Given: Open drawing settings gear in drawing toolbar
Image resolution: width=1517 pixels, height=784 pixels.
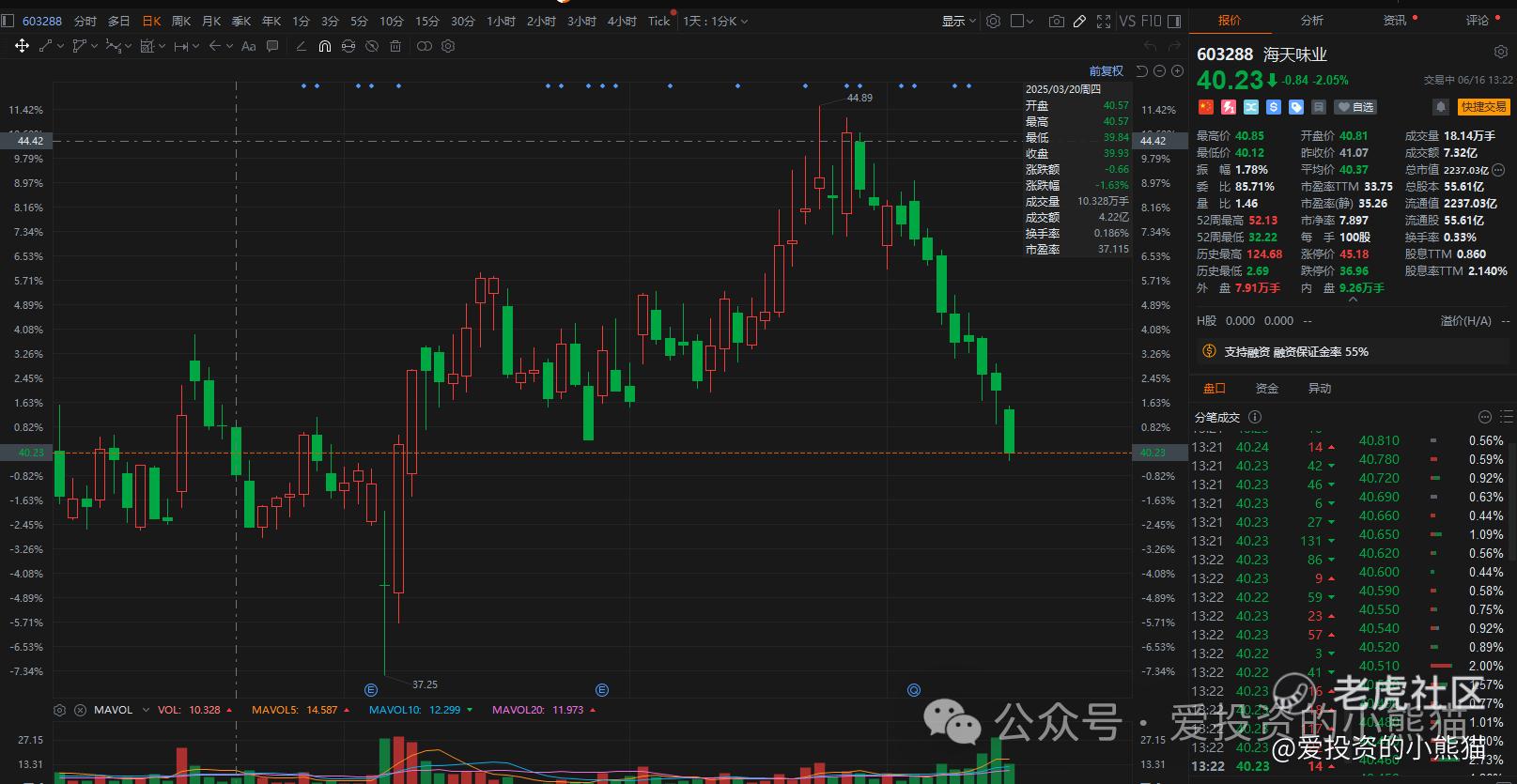Looking at the screenshot, I should coord(448,46).
